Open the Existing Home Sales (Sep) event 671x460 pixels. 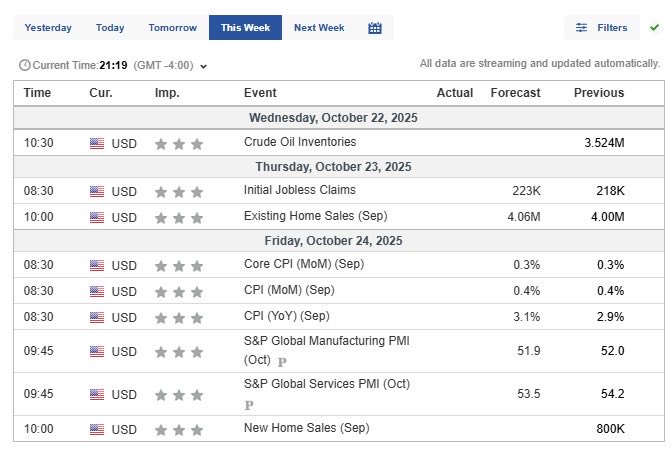point(315,216)
